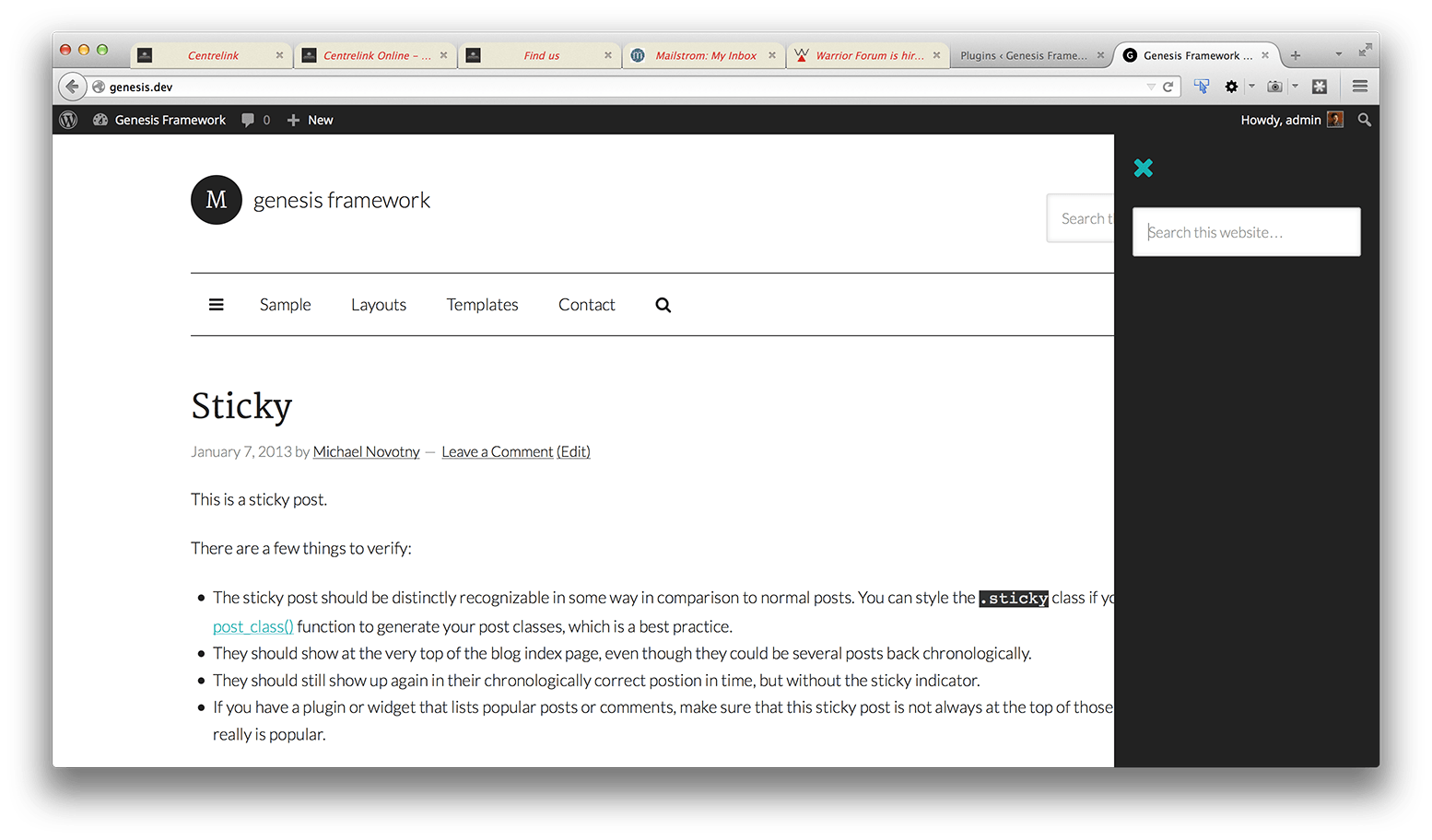Close the Centrelink tab
This screenshot has width=1432, height=840.
pos(279,55)
